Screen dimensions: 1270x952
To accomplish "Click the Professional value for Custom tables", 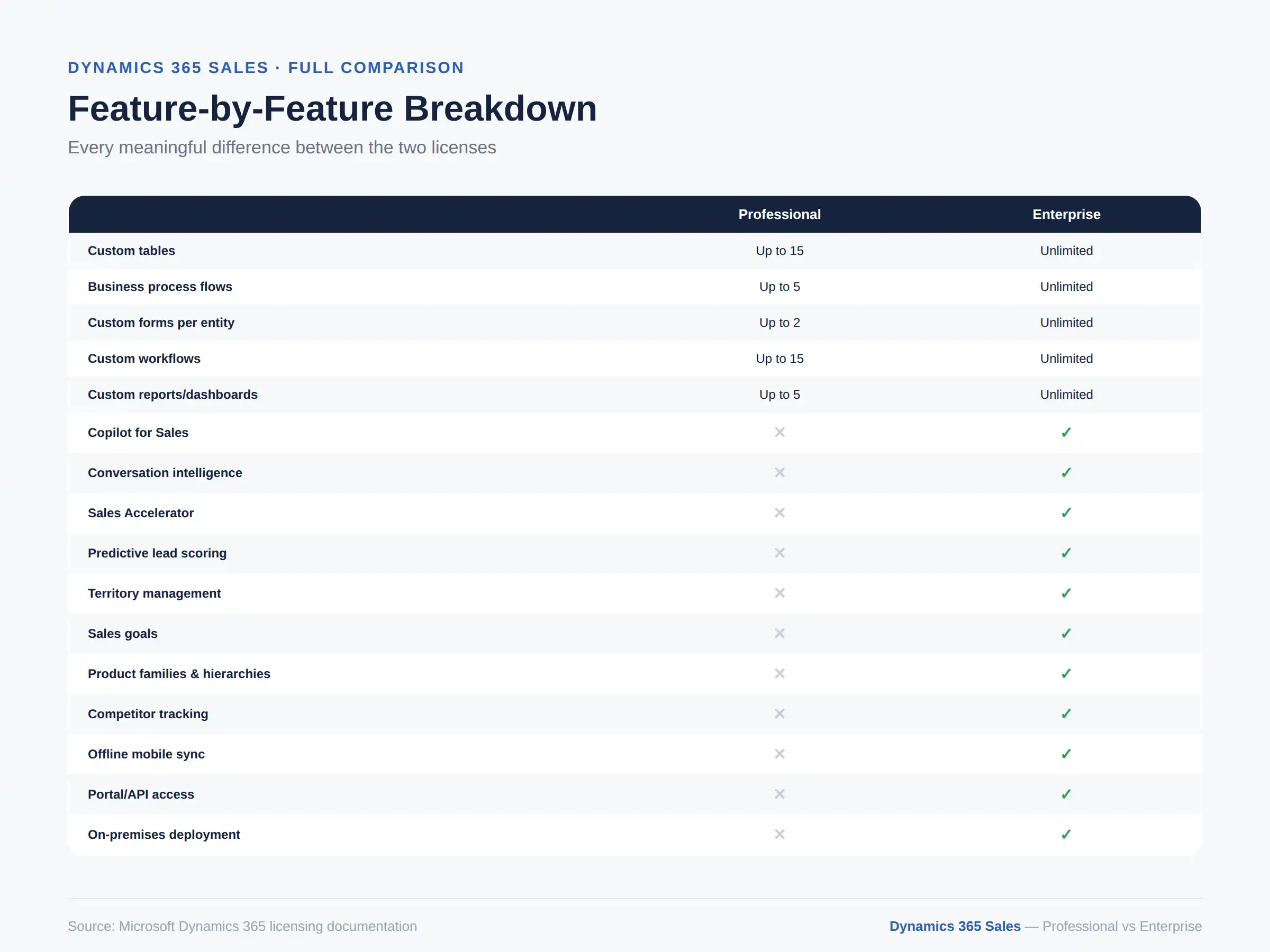I will (x=779, y=251).
